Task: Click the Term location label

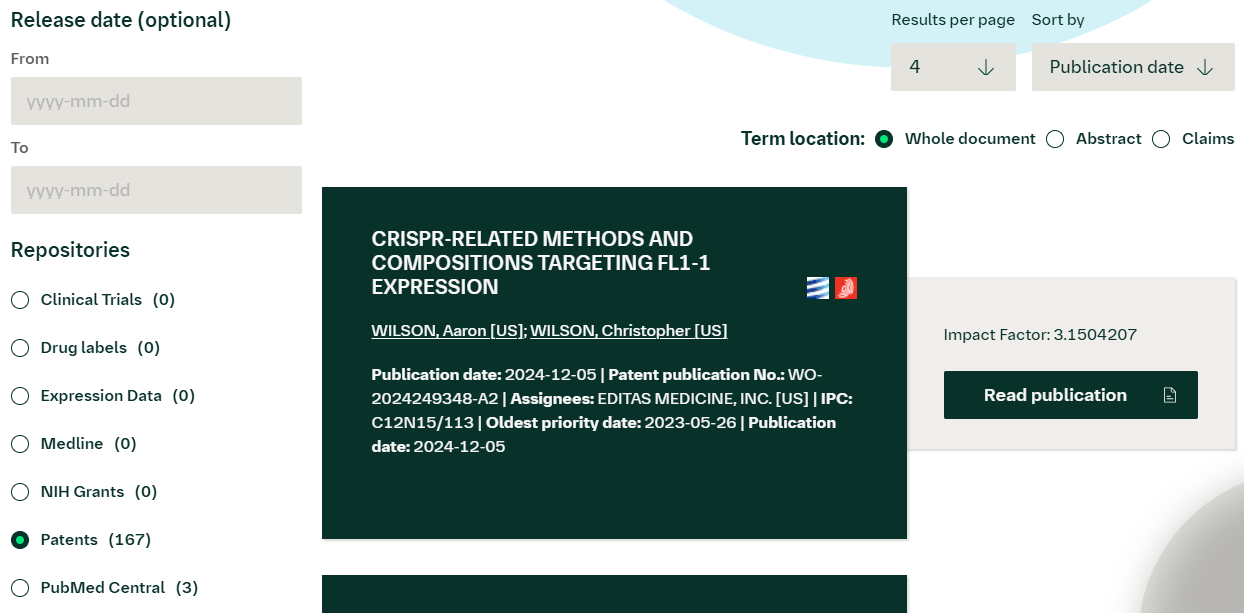Action: 803,139
